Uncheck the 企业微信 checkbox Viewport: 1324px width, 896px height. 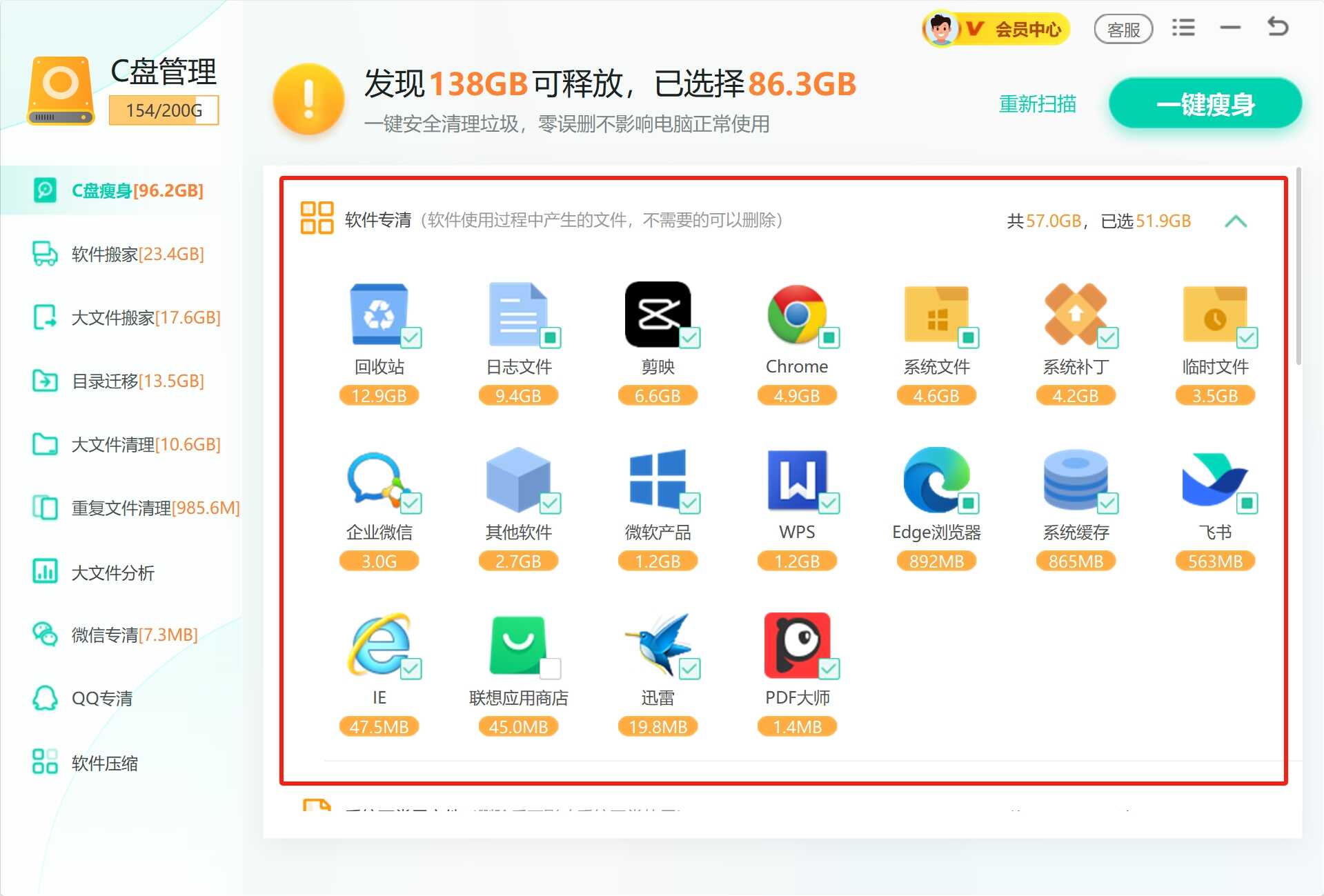coord(411,503)
